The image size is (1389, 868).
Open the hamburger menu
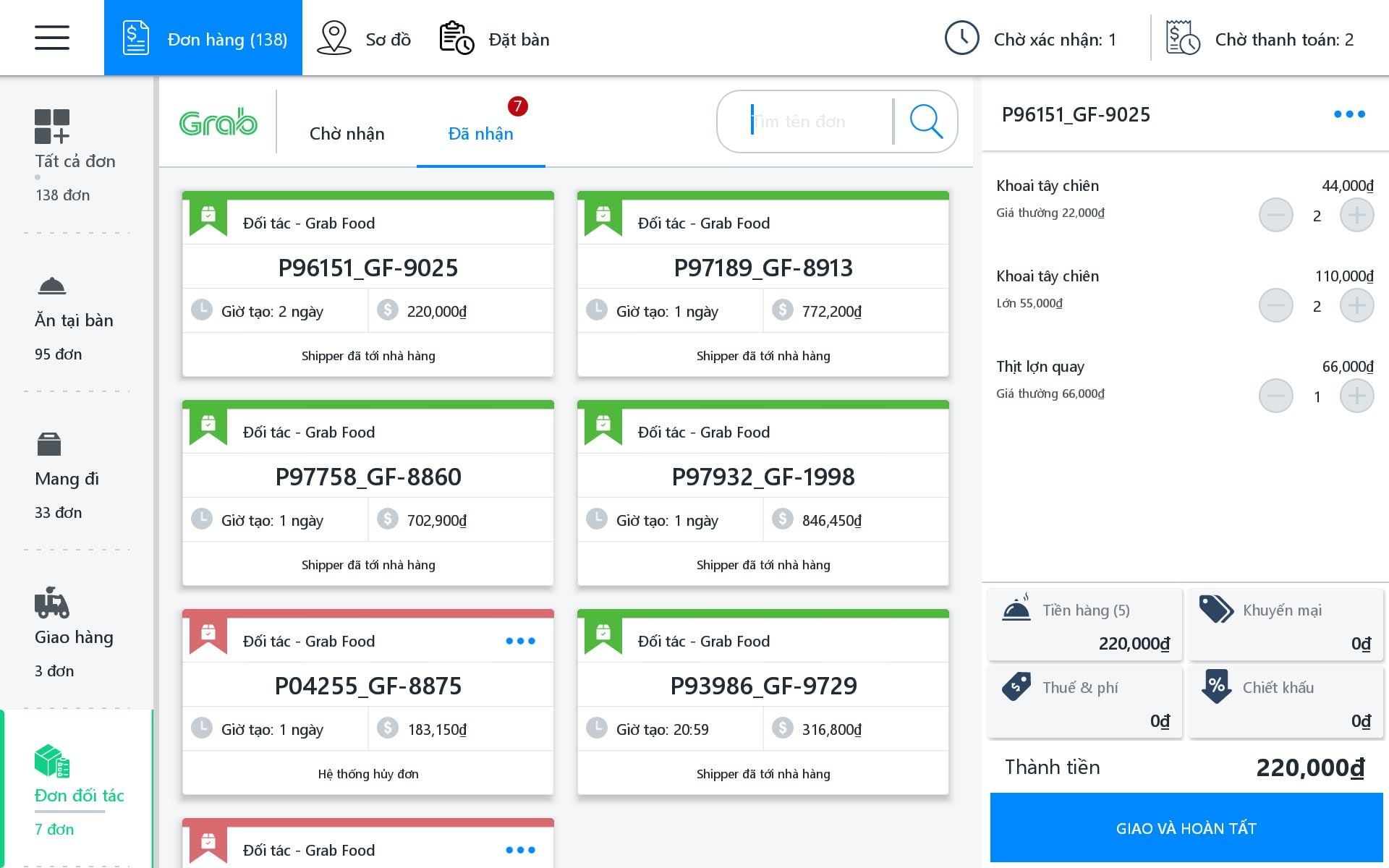click(52, 38)
